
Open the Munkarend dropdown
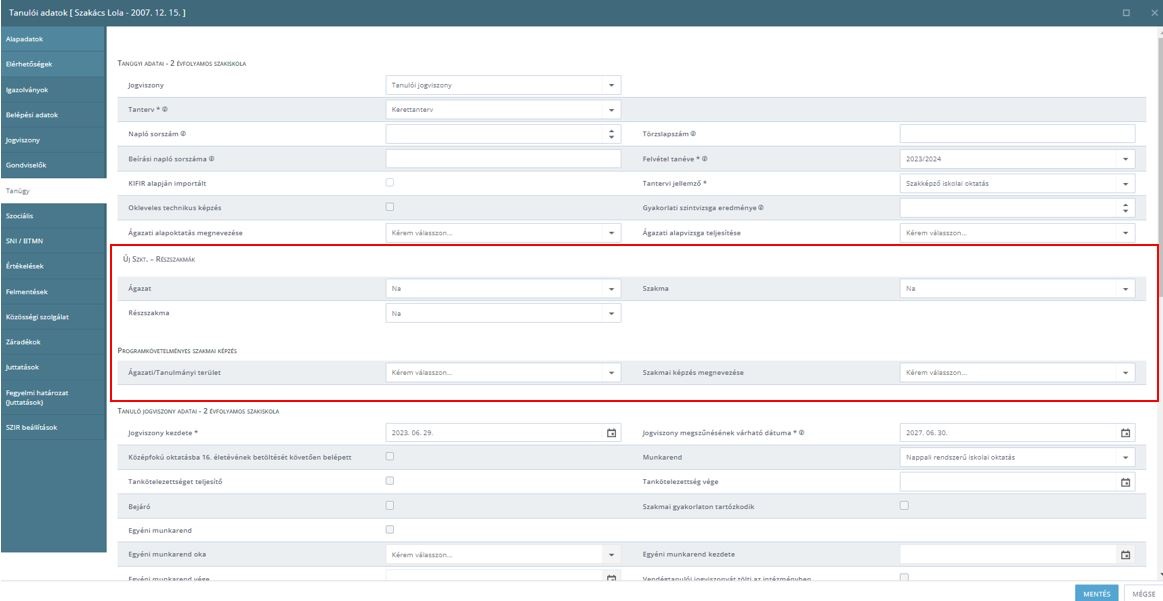tap(1017, 457)
